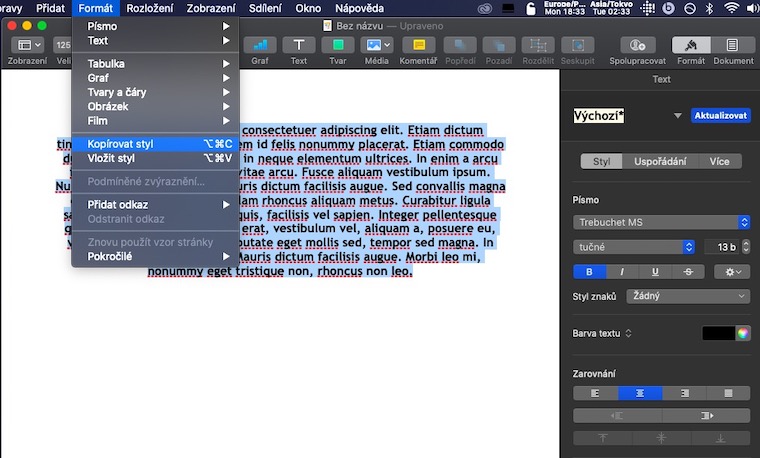Click the Graf chart toolbar icon
Screen dimensions: 760x458
point(260,45)
